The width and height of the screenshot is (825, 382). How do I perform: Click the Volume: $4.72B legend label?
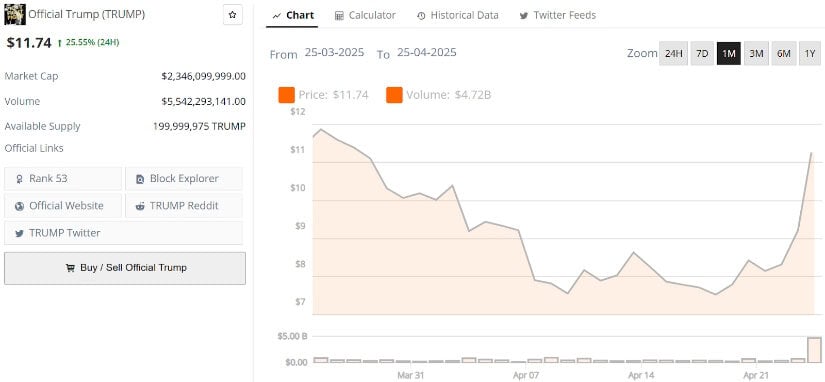pyautogui.click(x=449, y=95)
